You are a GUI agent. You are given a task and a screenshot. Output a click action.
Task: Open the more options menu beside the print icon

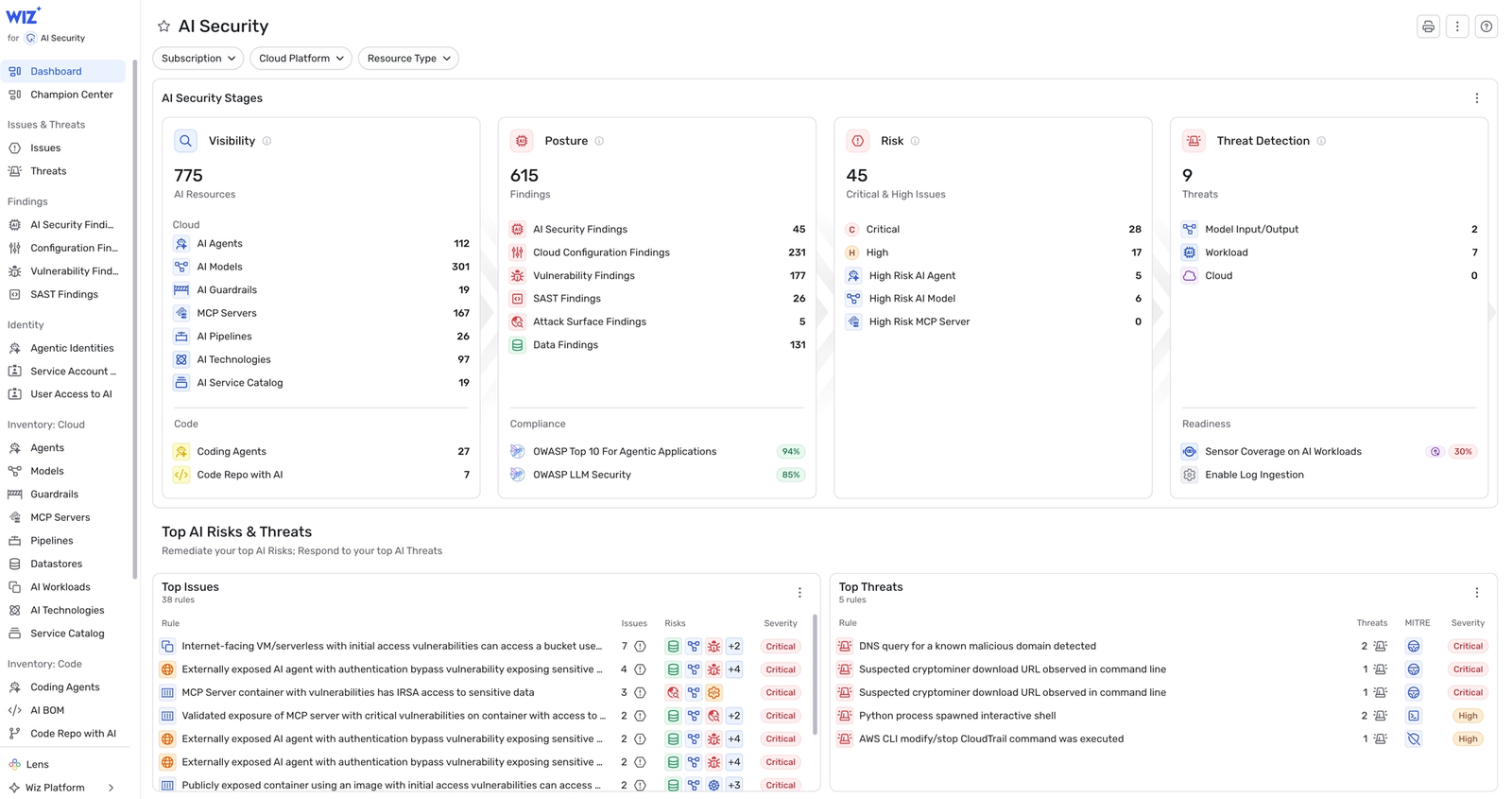point(1457,26)
